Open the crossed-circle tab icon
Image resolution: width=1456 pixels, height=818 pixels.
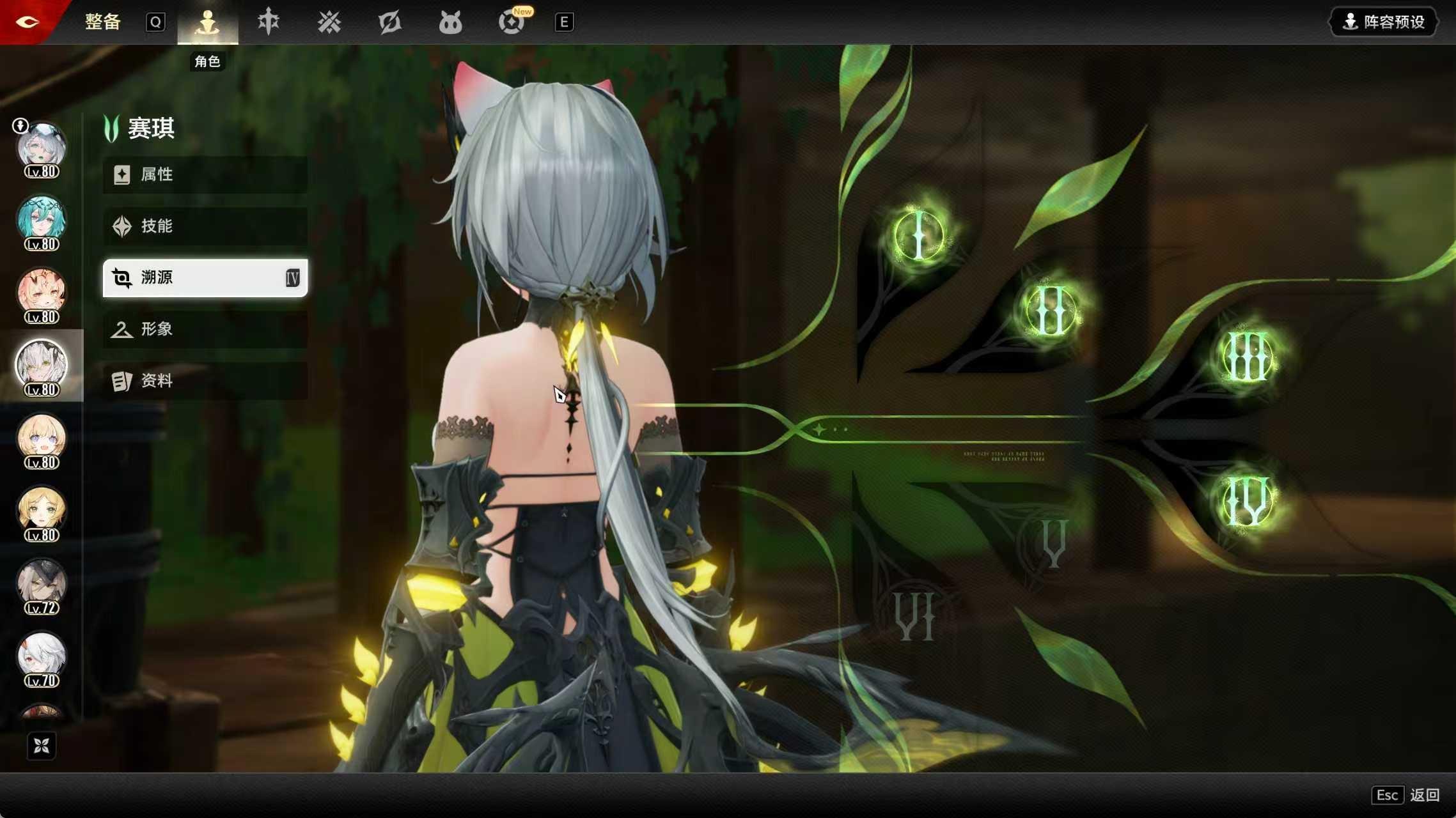(x=389, y=22)
